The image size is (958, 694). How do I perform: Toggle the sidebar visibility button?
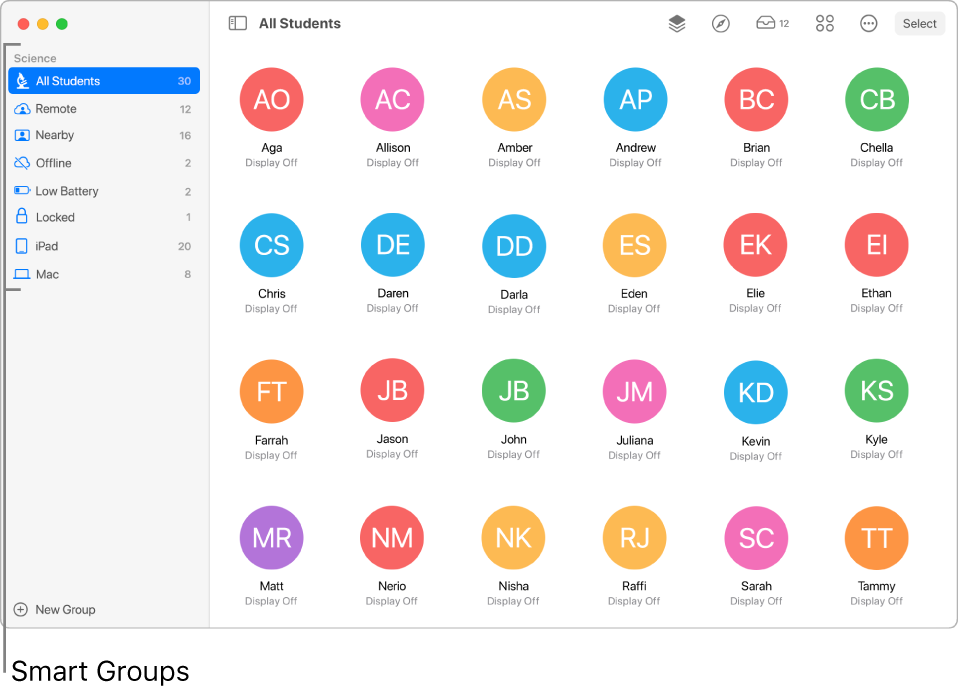pyautogui.click(x=237, y=23)
